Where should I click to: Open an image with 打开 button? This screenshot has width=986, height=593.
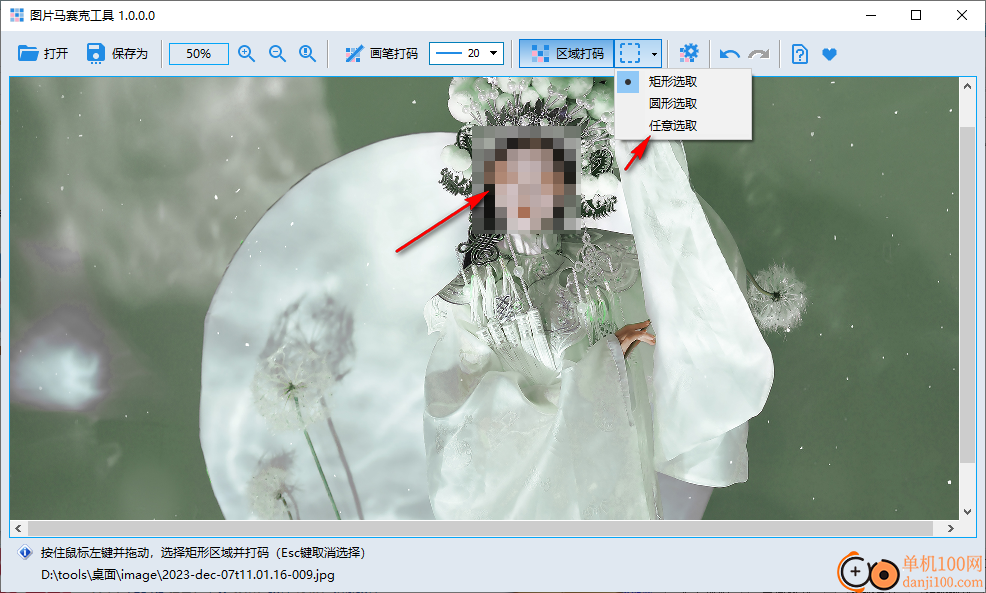coord(43,53)
